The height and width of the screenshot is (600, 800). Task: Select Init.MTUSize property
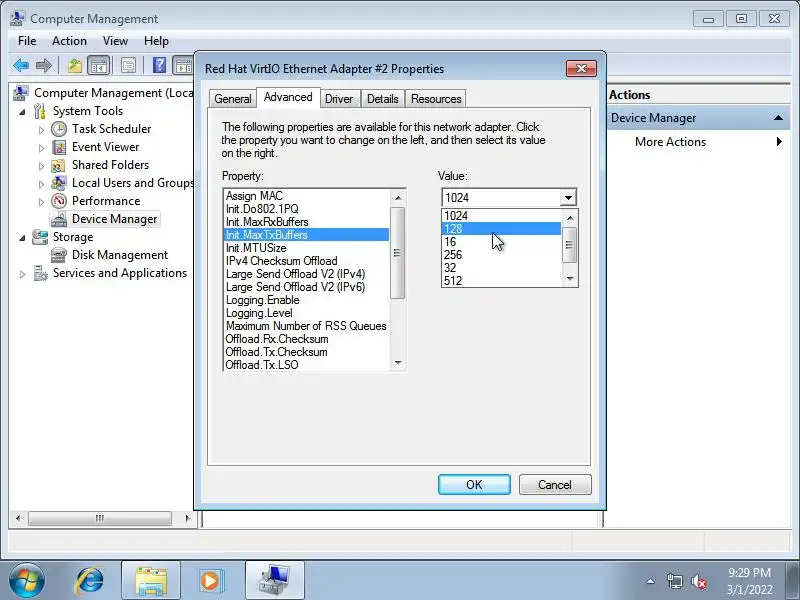[x=307, y=248]
